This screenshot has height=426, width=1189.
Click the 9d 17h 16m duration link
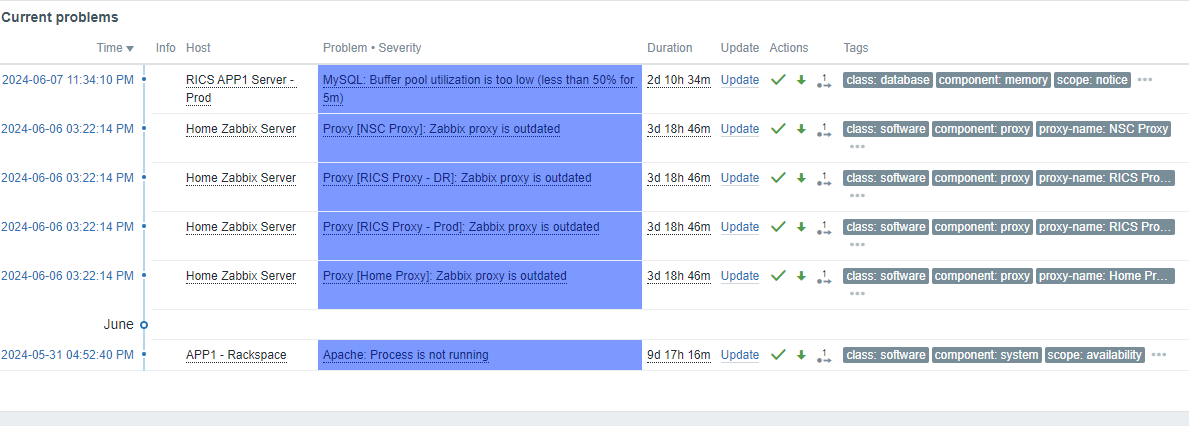tap(678, 355)
